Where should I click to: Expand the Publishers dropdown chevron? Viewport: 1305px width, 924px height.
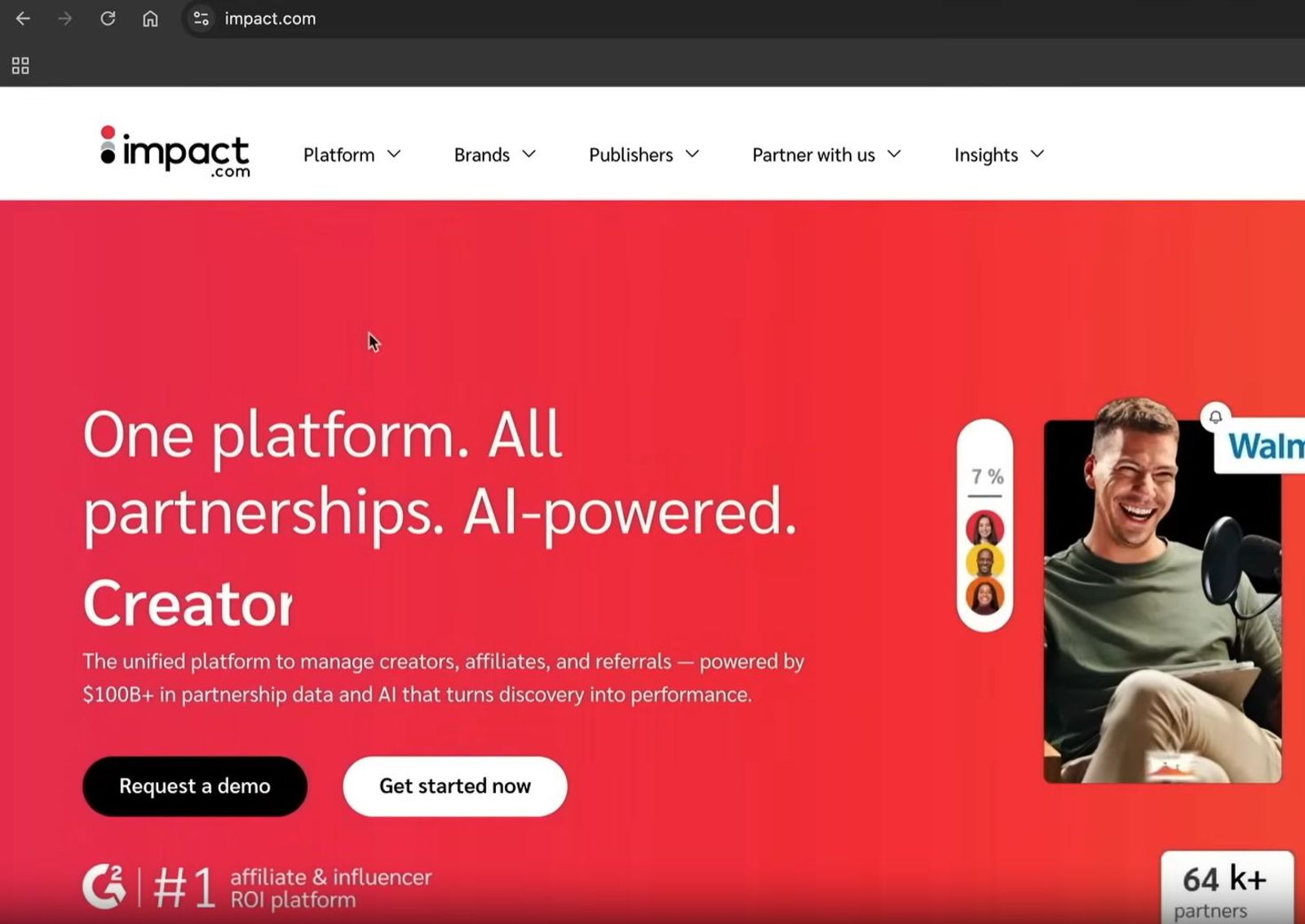tap(692, 154)
